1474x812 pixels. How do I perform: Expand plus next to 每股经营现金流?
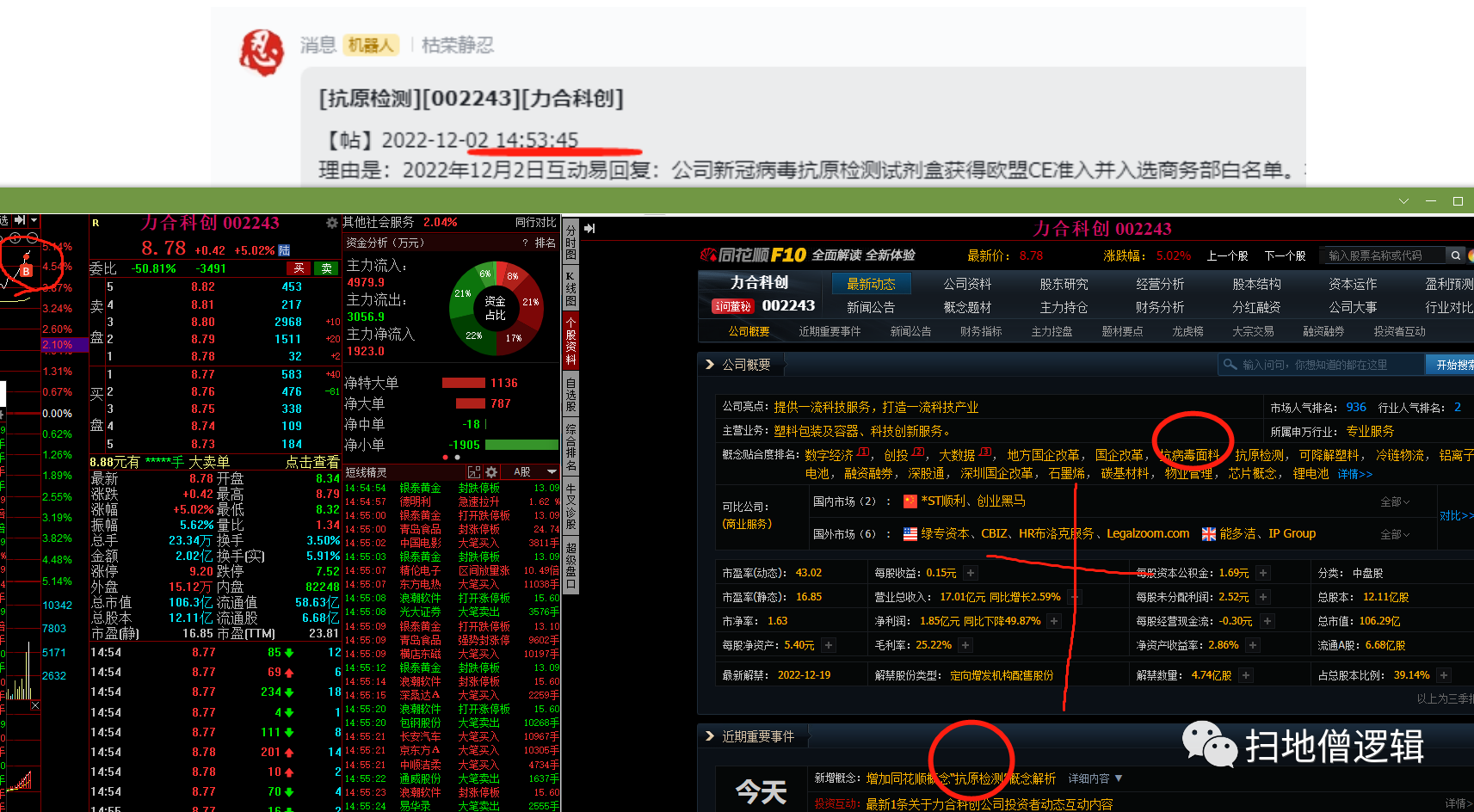pyautogui.click(x=1267, y=621)
